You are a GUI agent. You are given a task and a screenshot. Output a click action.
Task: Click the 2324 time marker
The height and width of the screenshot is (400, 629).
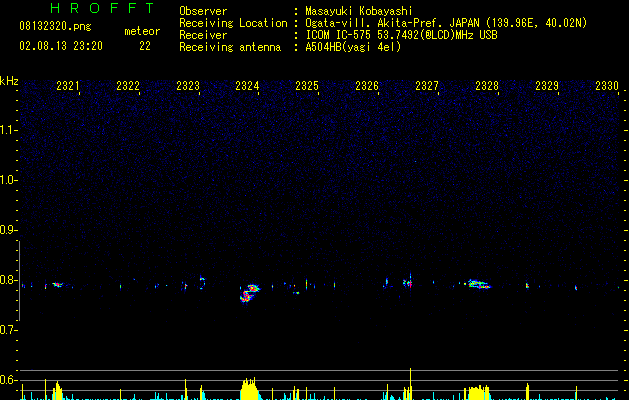point(247,86)
